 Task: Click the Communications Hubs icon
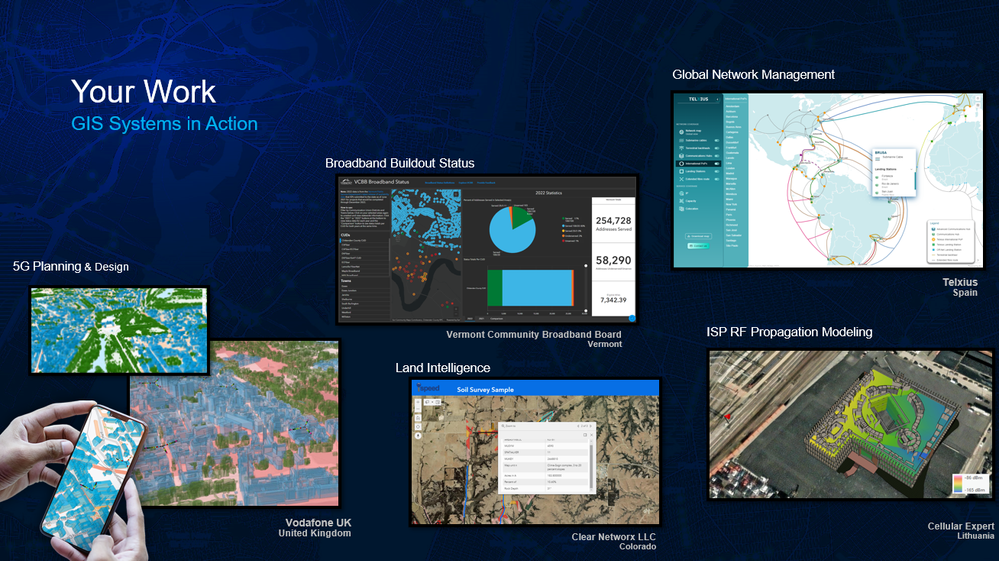coord(681,156)
